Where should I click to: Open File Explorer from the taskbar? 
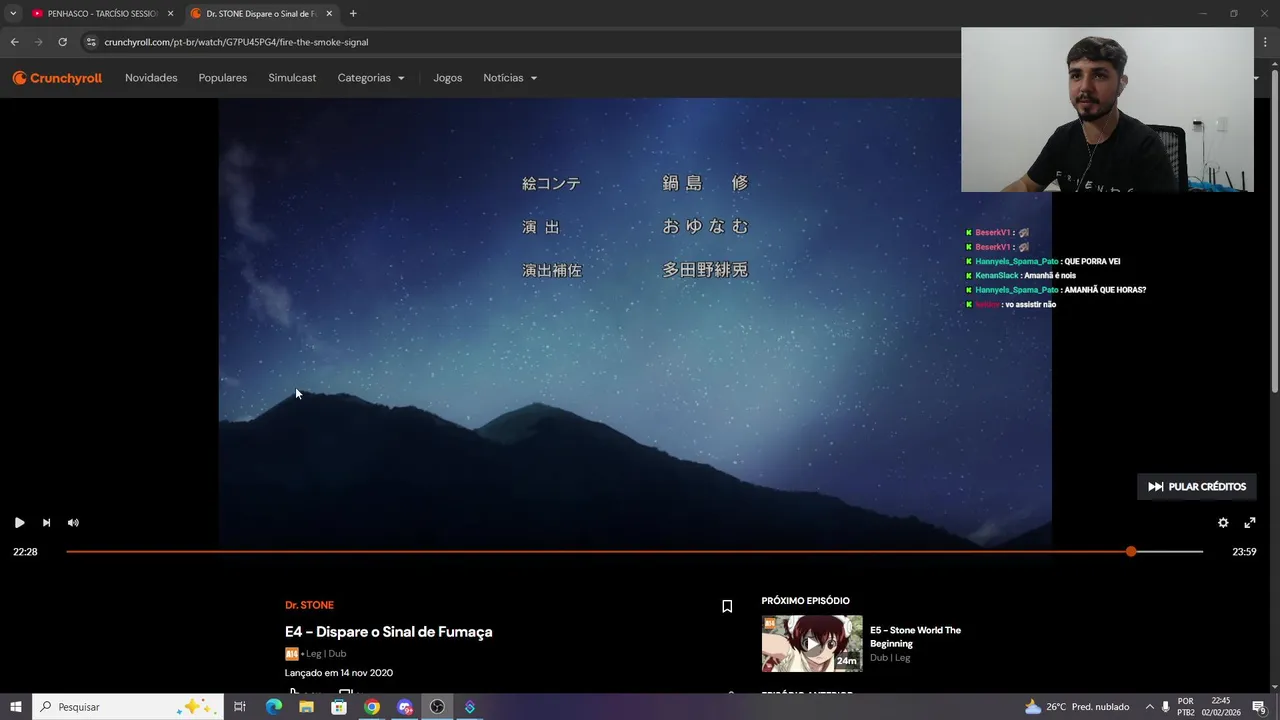pos(306,707)
